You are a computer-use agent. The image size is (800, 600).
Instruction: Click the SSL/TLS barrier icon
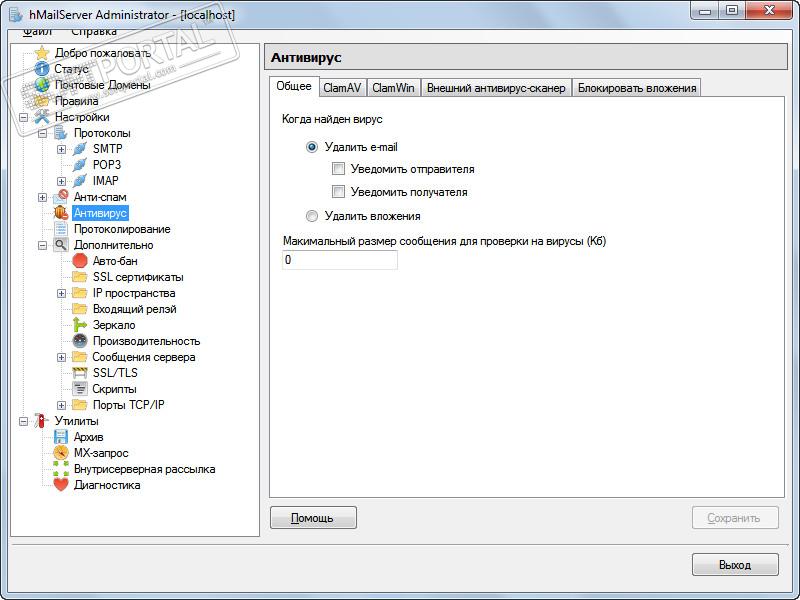[80, 373]
